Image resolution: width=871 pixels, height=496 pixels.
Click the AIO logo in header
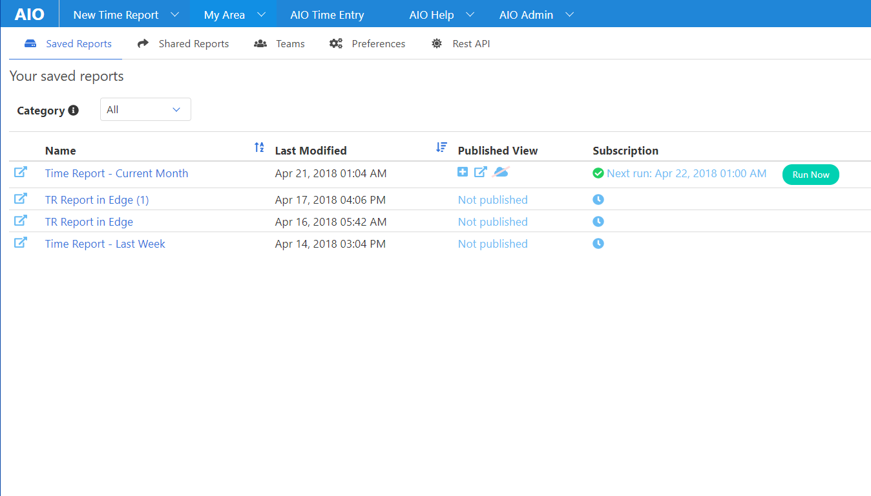pyautogui.click(x=29, y=14)
